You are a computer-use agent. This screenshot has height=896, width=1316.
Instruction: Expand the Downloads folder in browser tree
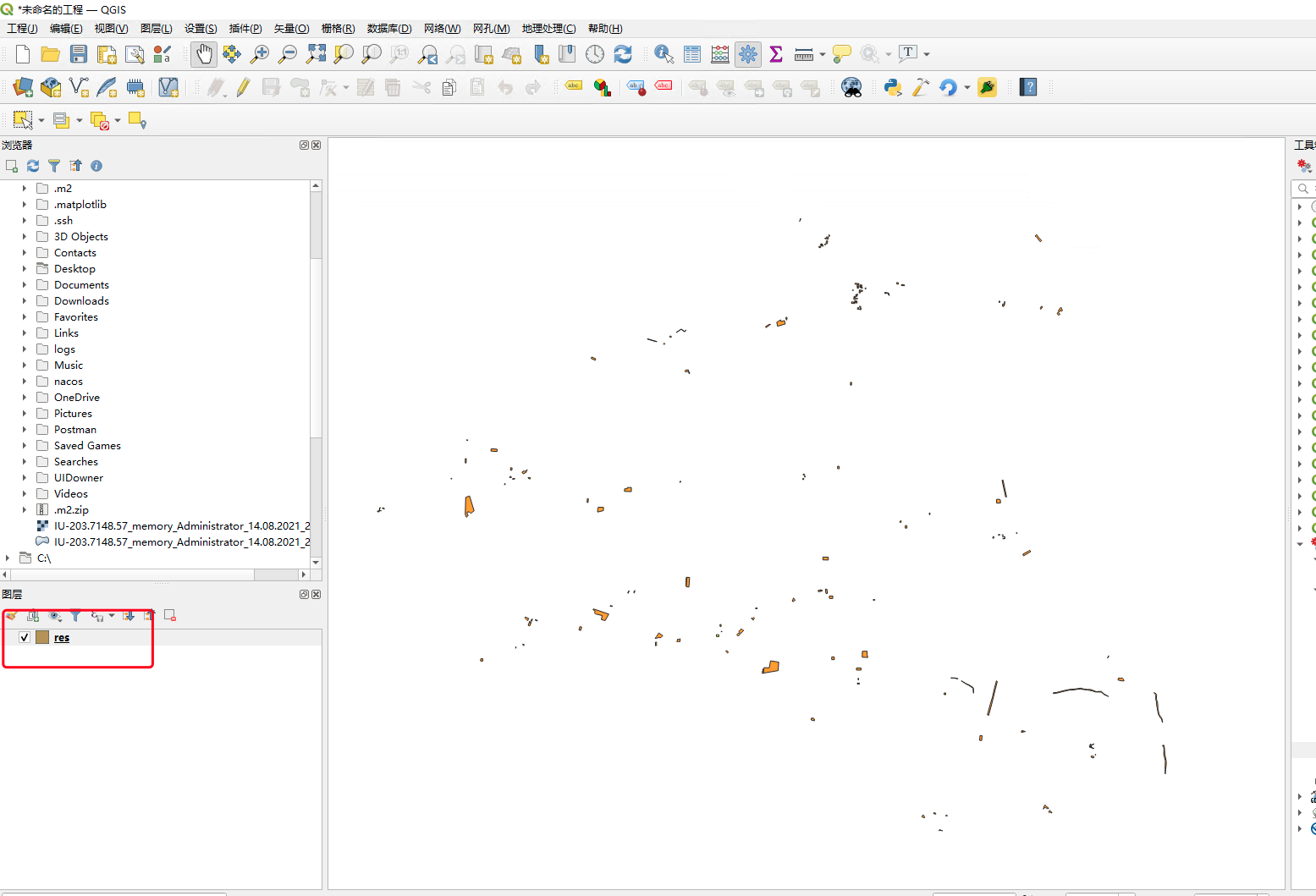tap(25, 301)
